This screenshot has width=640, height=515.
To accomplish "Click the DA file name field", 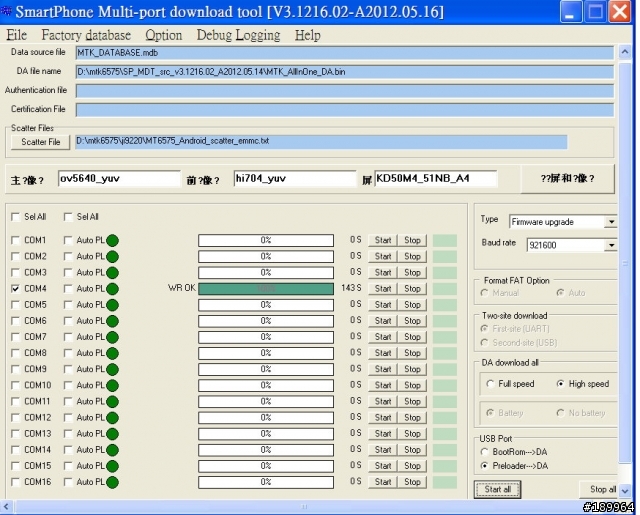I will [344, 72].
